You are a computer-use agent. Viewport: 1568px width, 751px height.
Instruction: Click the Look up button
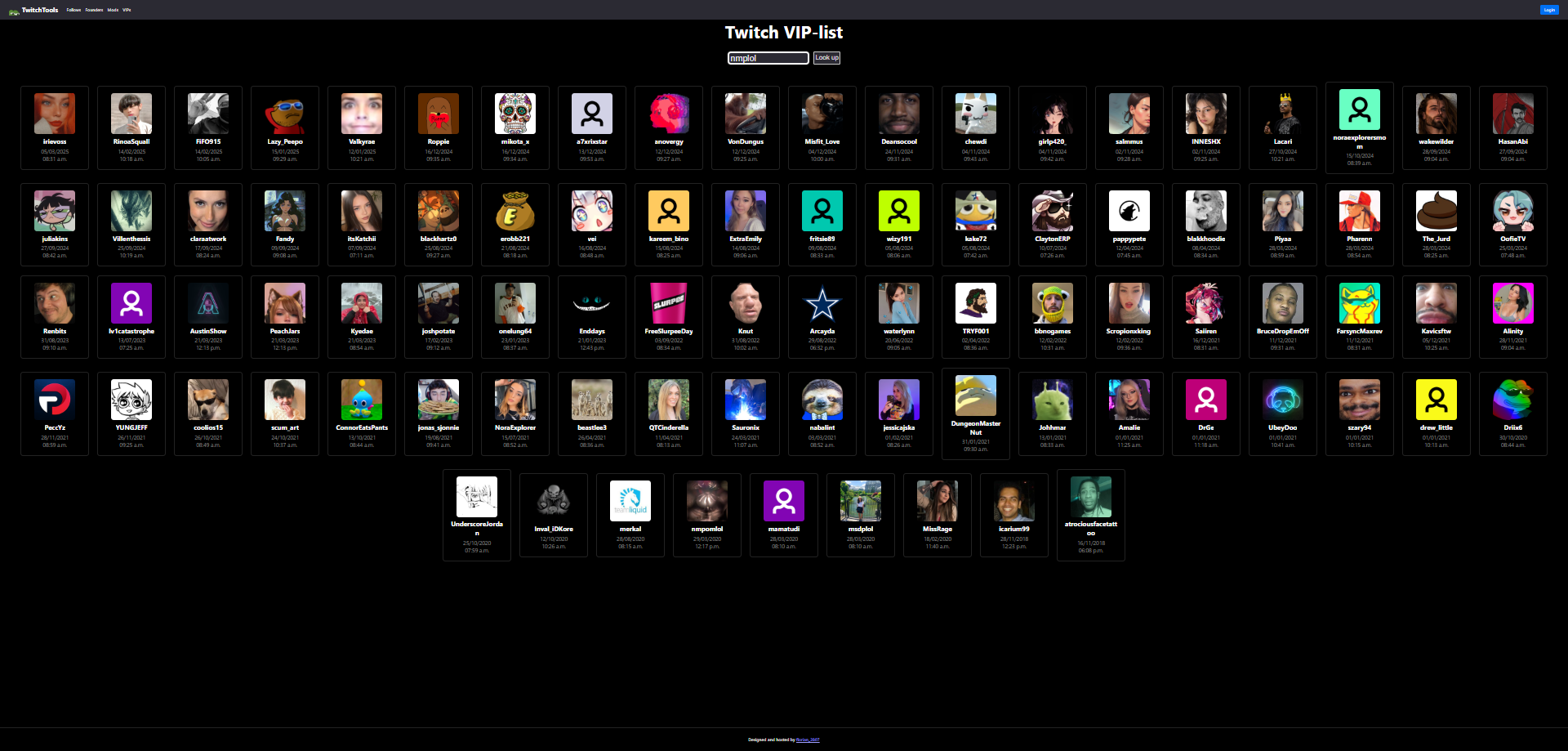click(826, 58)
